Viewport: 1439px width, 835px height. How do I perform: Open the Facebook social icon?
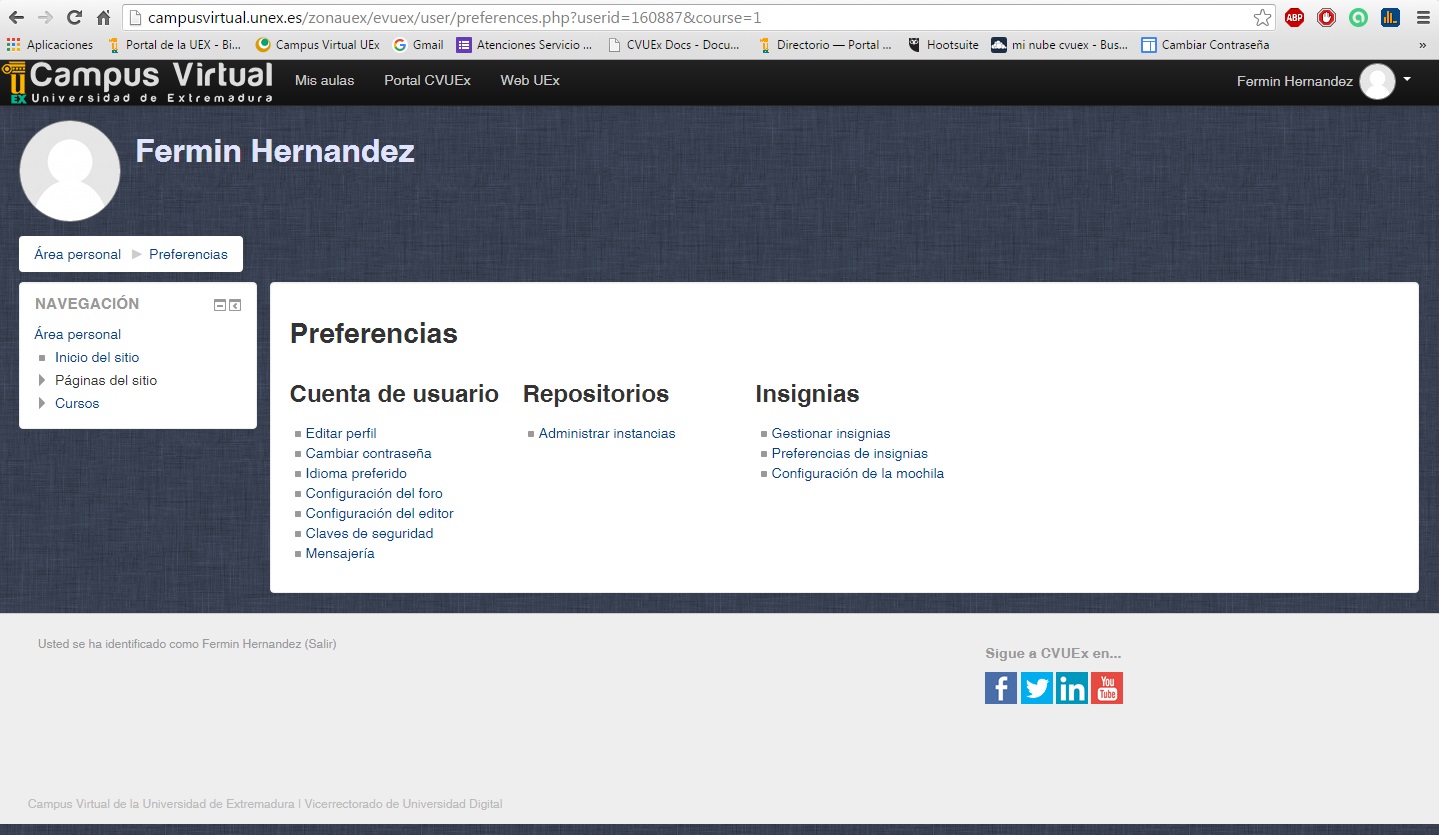pos(1000,688)
